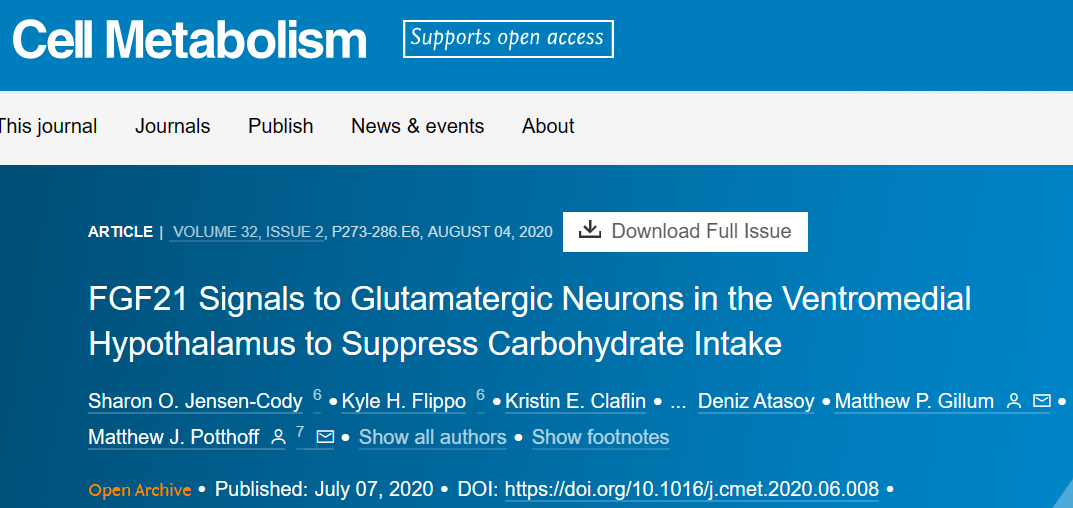Click the email envelope icon next to Matthew P. Gillum

1042,401
